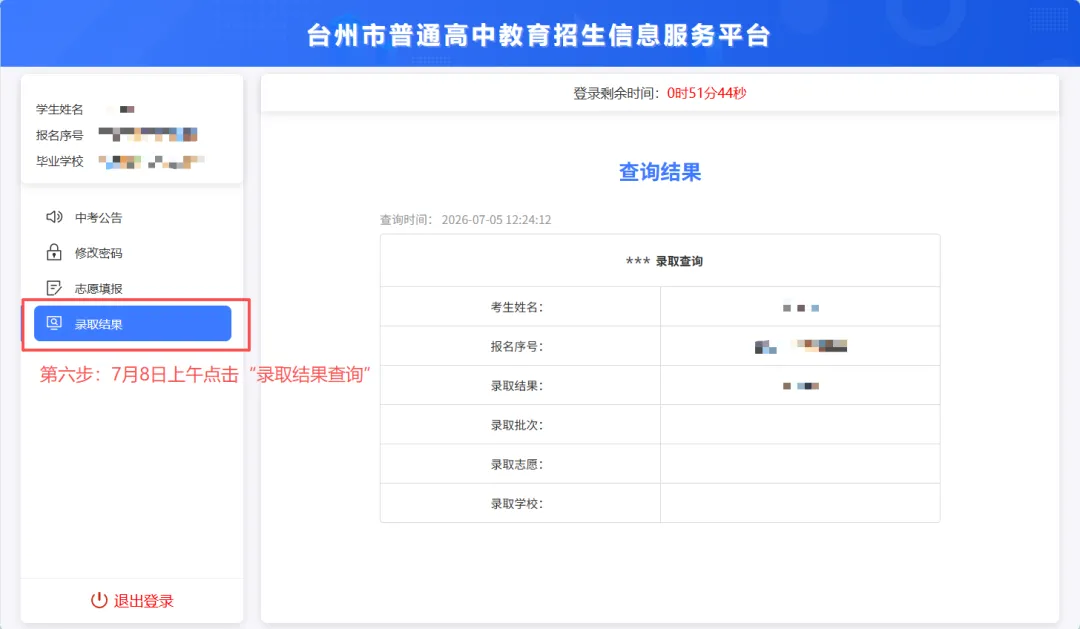Click the form icon beside 志愿填报
Viewport: 1080px width, 629px height.
tap(54, 288)
